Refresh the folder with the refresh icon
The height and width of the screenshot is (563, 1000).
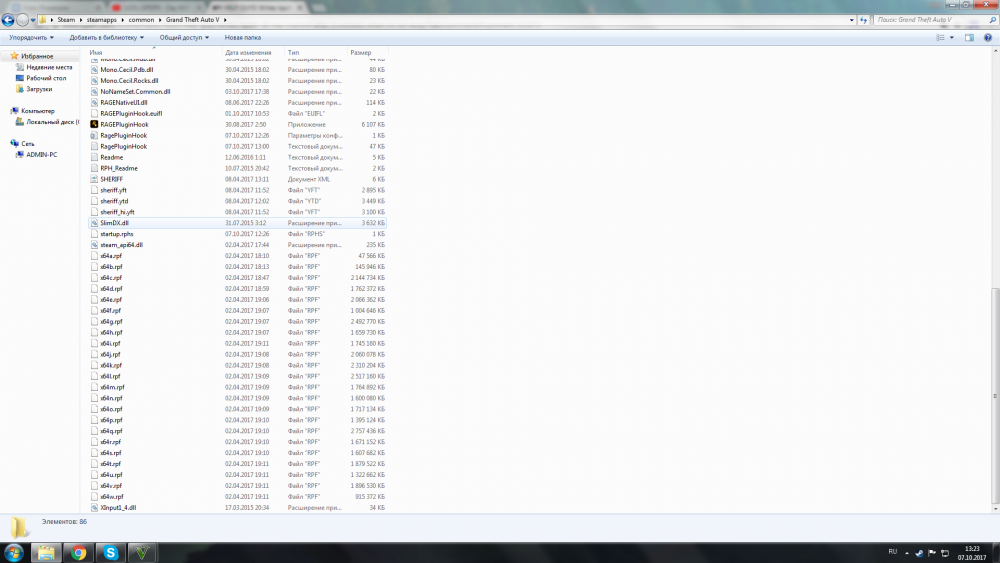863,20
